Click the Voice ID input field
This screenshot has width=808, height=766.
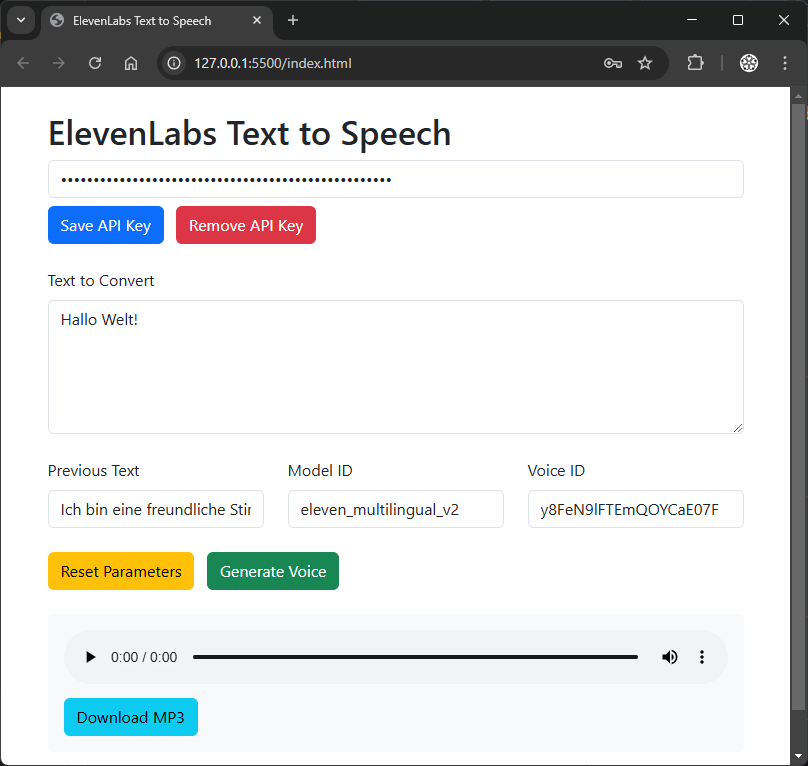coord(636,509)
